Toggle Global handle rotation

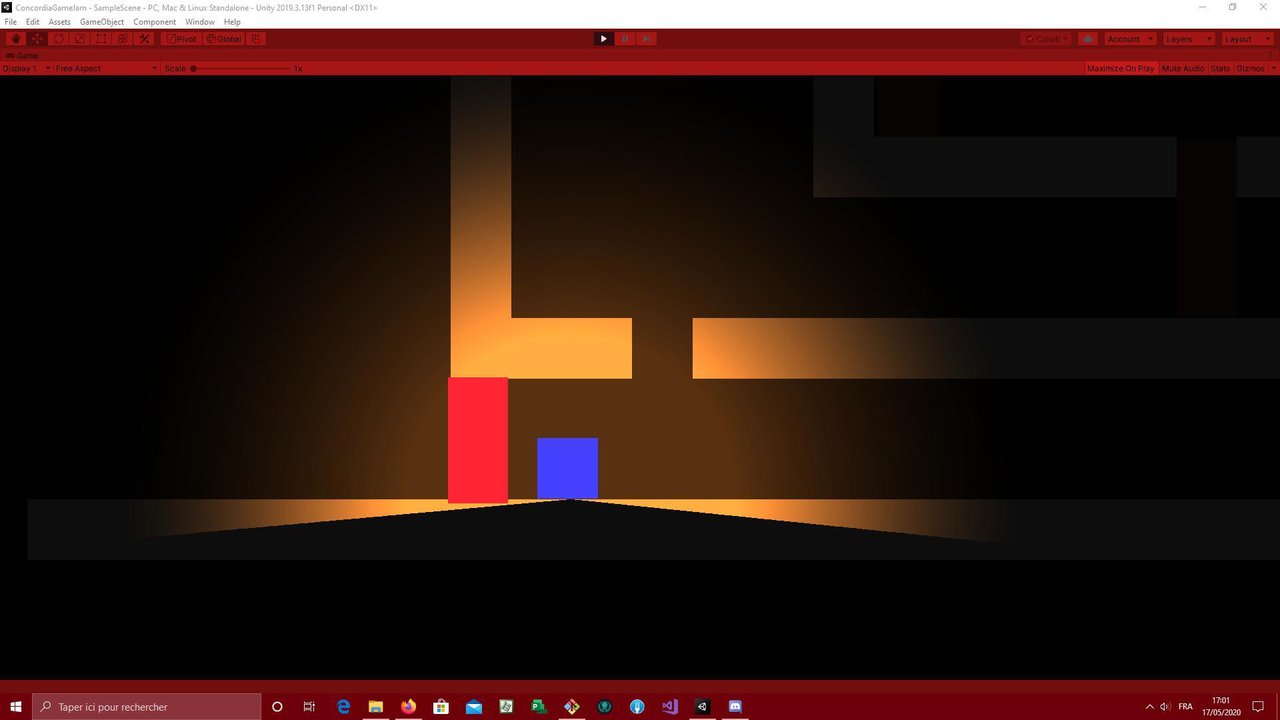coord(224,39)
